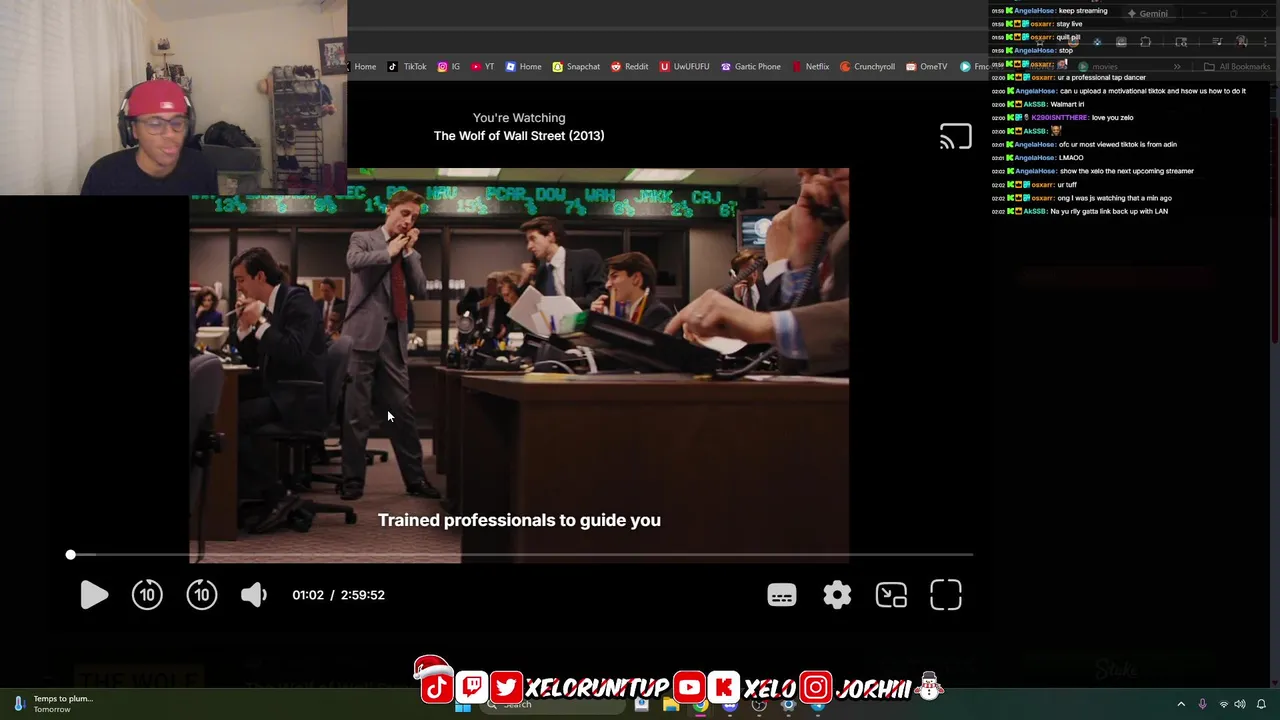Image resolution: width=1280 pixels, height=720 pixels.
Task: Click the video progress bar scrubber
Action: click(70, 554)
